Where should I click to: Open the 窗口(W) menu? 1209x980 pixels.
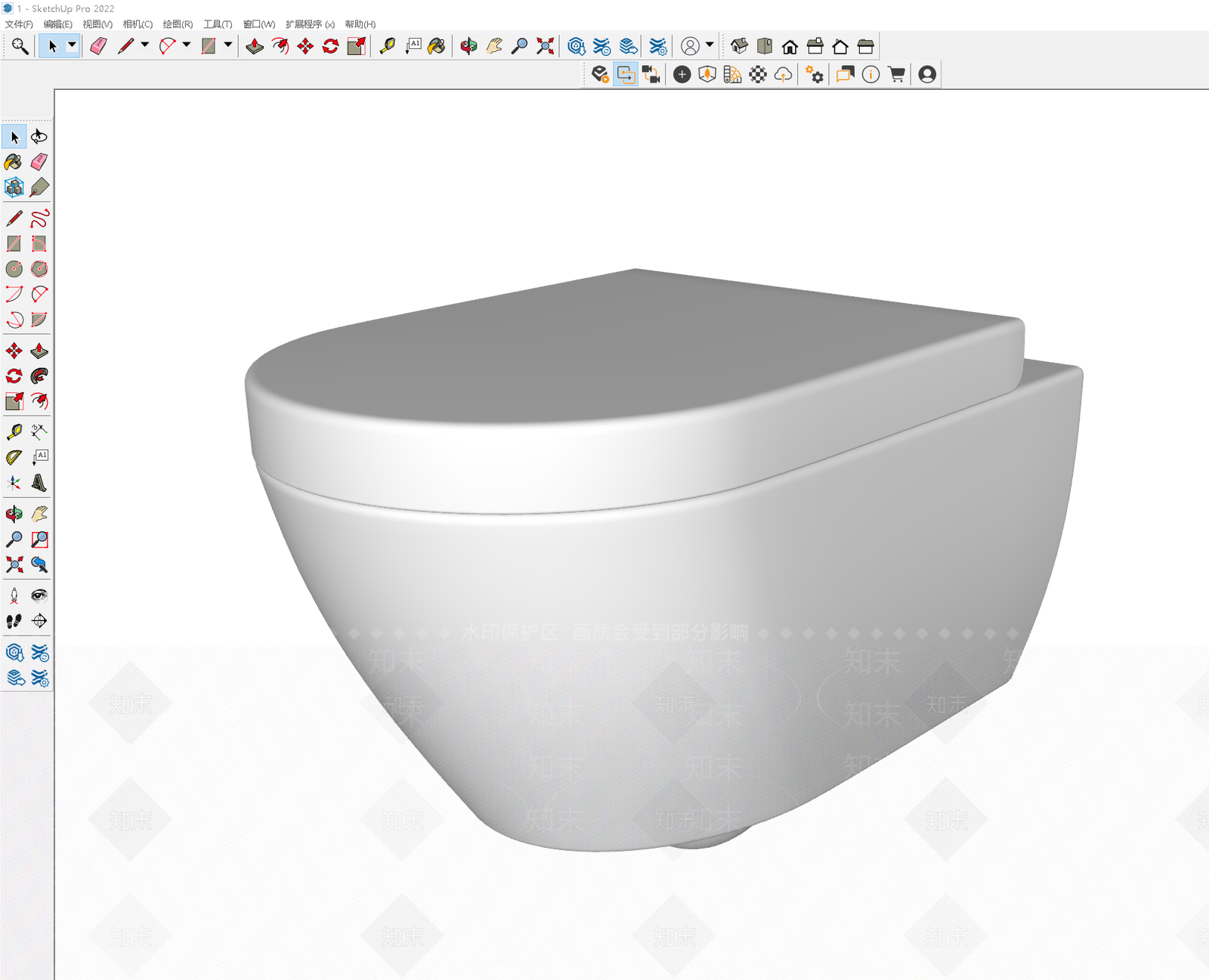[259, 24]
